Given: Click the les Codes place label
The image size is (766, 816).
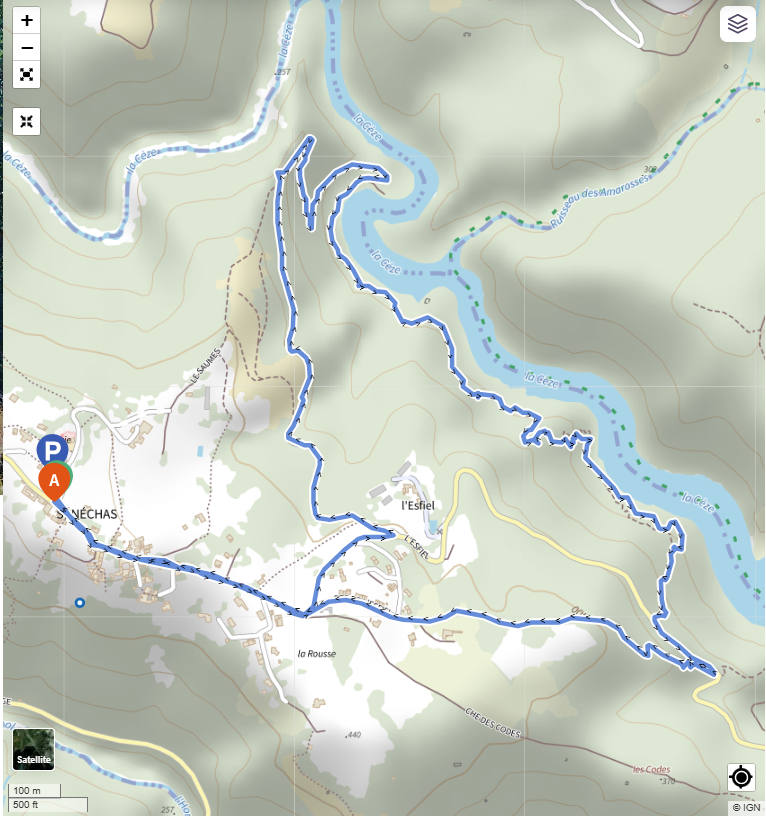Looking at the screenshot, I should click(x=652, y=769).
